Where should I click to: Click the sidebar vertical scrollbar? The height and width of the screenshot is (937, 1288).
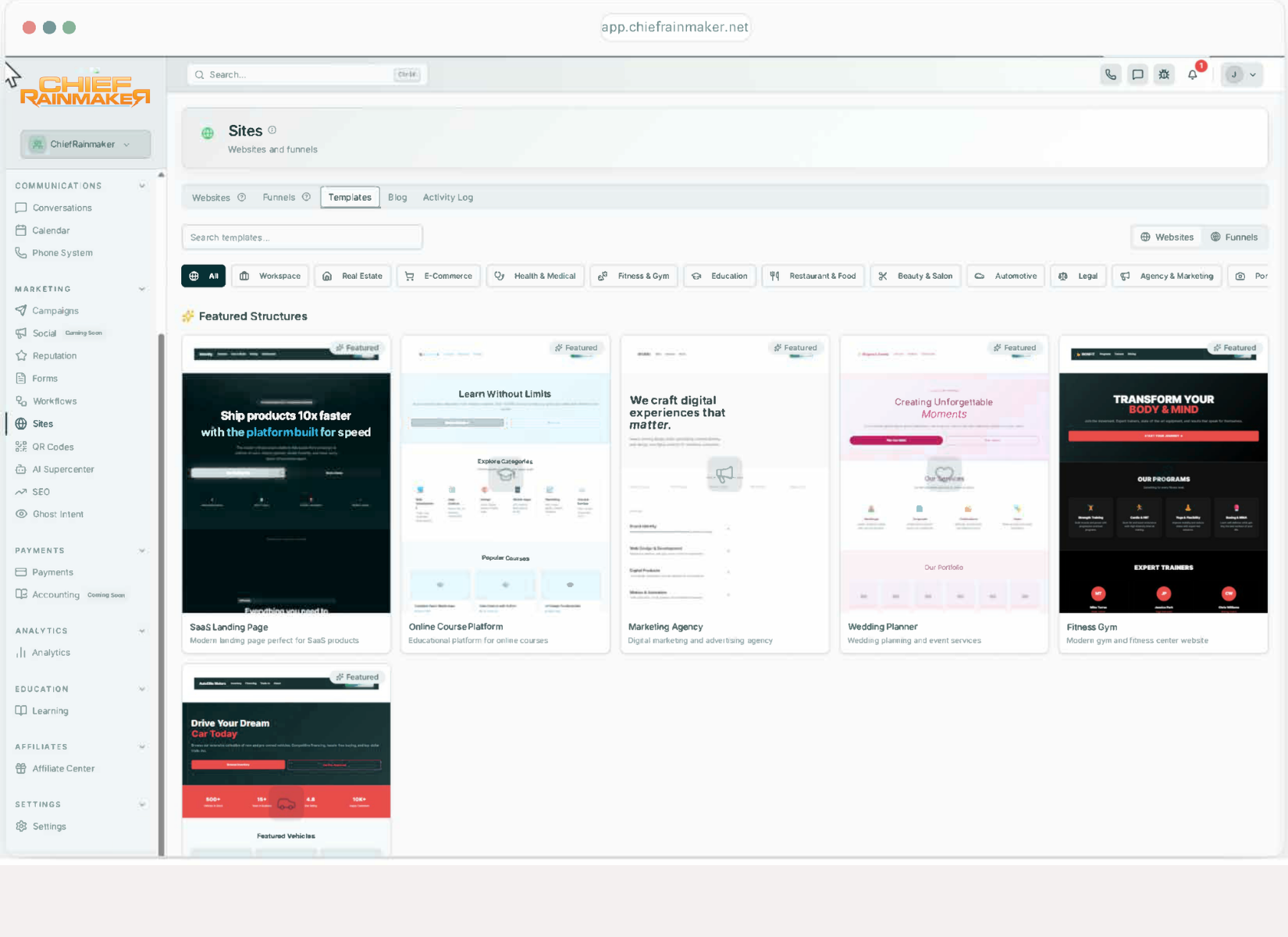[x=161, y=593]
